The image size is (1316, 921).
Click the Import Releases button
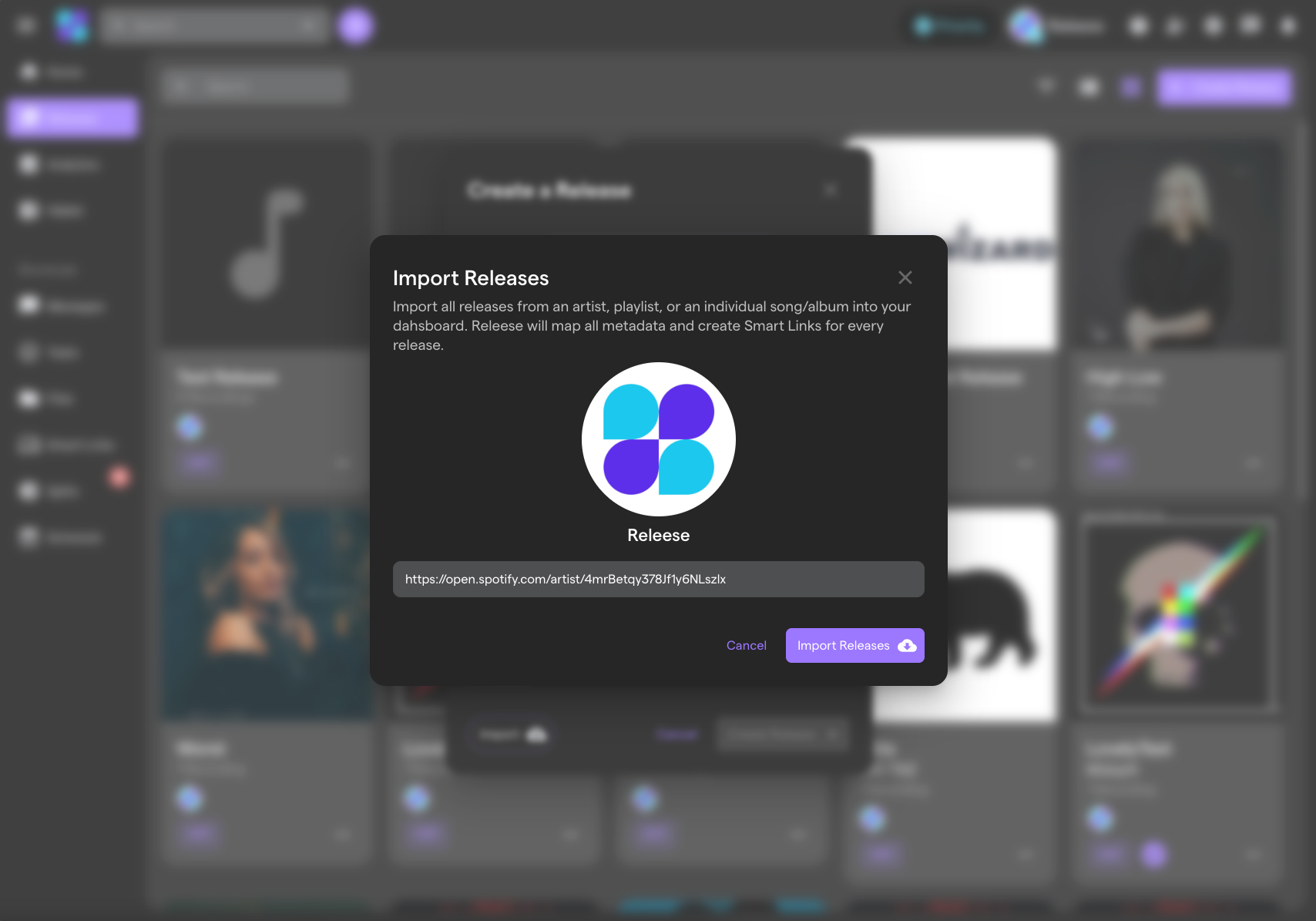[x=854, y=645]
